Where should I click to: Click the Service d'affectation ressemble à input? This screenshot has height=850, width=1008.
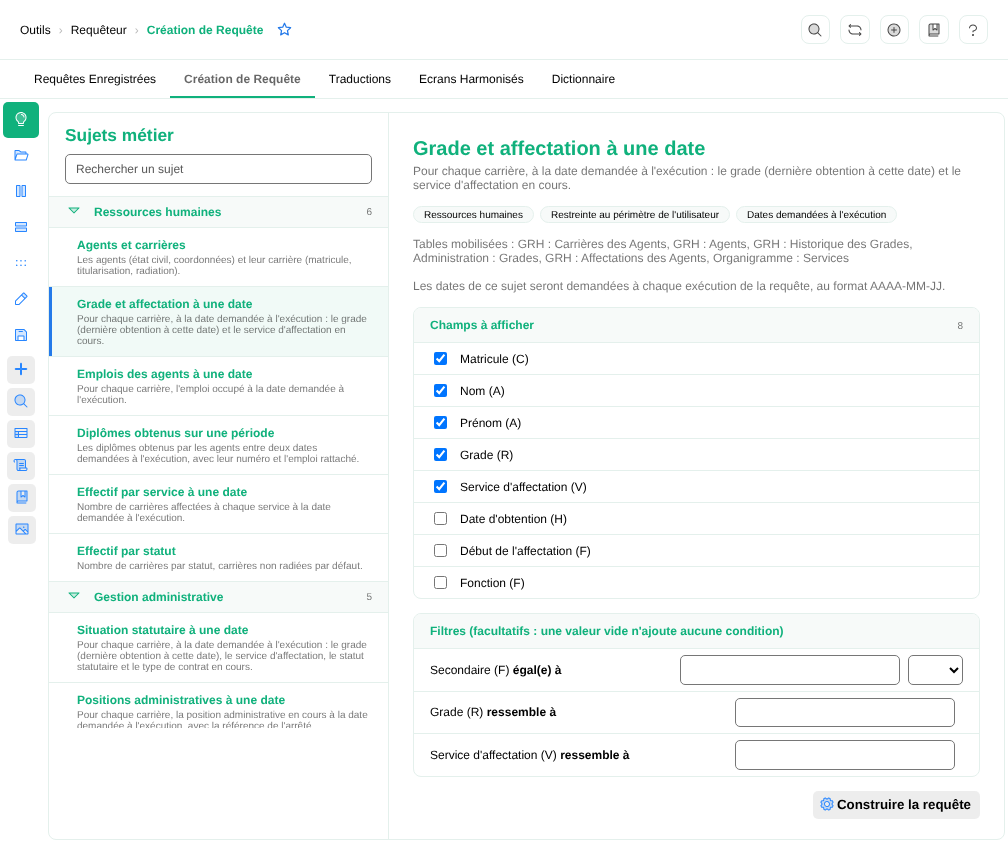(x=845, y=755)
